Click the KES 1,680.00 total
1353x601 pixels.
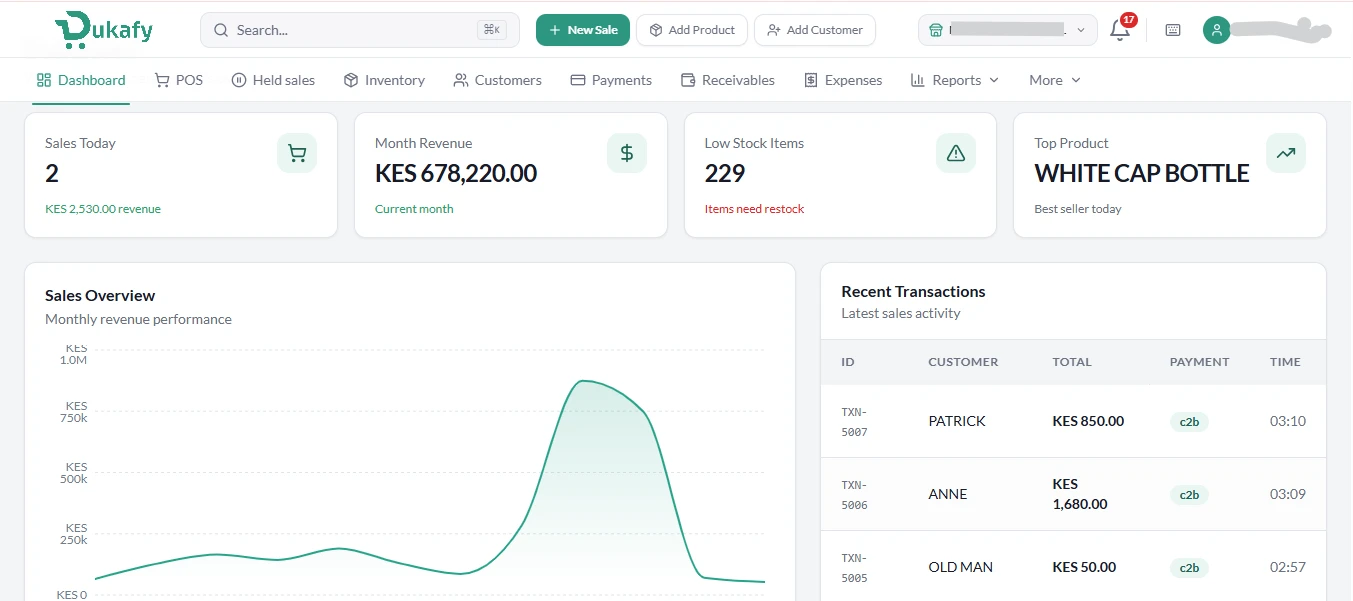point(1080,494)
